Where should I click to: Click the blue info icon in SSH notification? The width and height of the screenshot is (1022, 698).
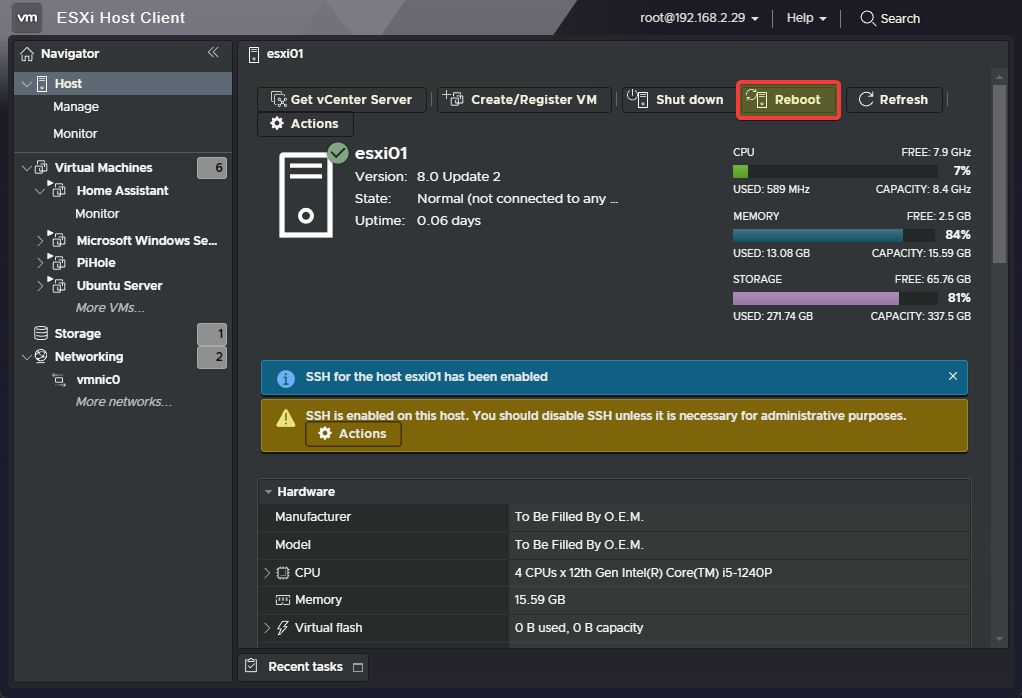(x=285, y=378)
